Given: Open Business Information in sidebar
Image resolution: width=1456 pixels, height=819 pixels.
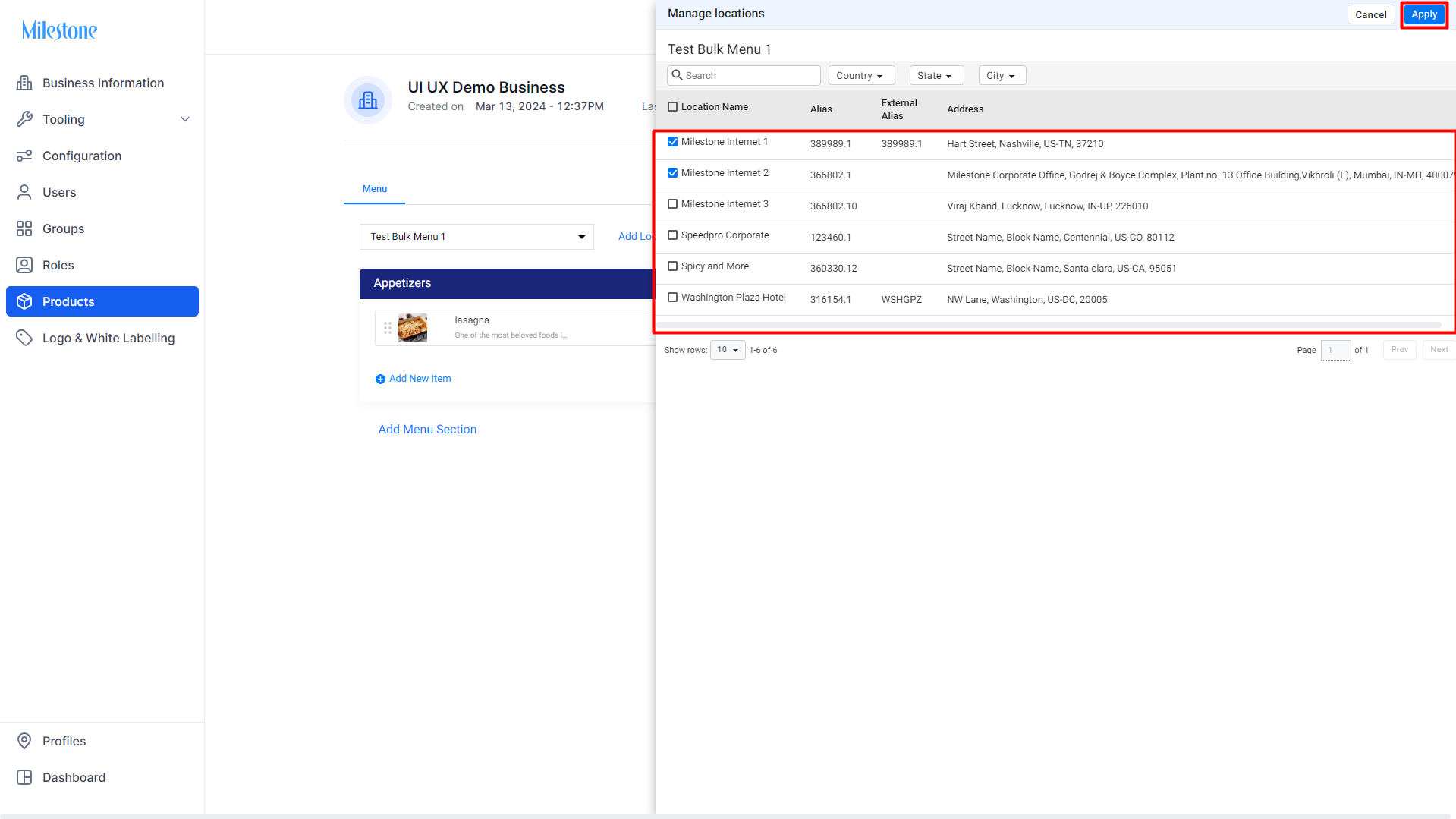Looking at the screenshot, I should [102, 83].
